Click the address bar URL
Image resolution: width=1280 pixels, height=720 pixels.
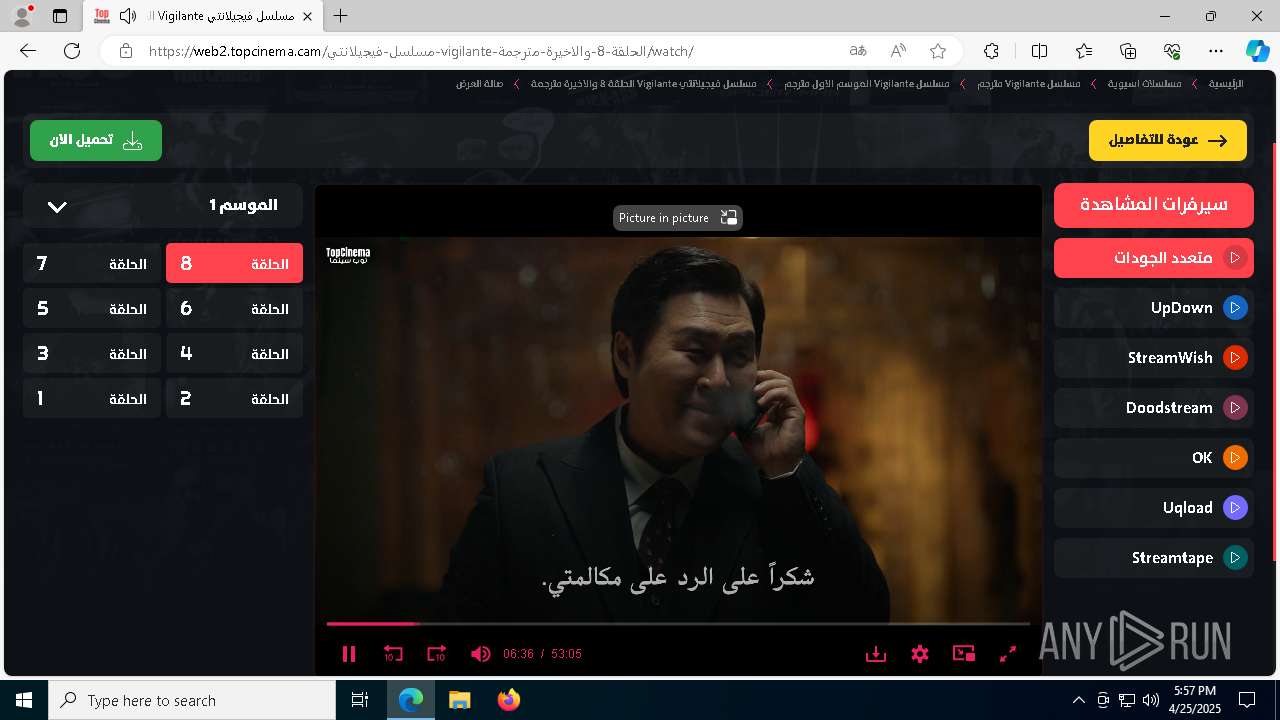pyautogui.click(x=420, y=51)
